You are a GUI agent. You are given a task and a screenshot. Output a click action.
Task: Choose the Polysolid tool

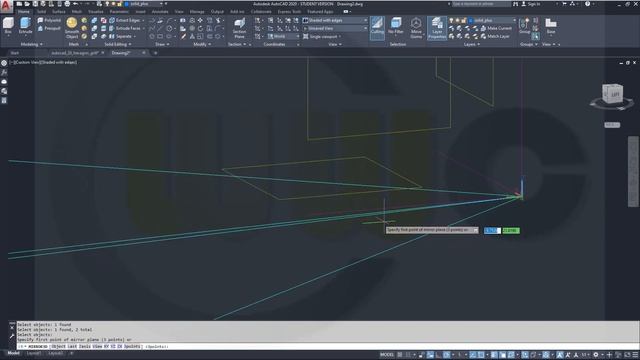pyautogui.click(x=49, y=20)
